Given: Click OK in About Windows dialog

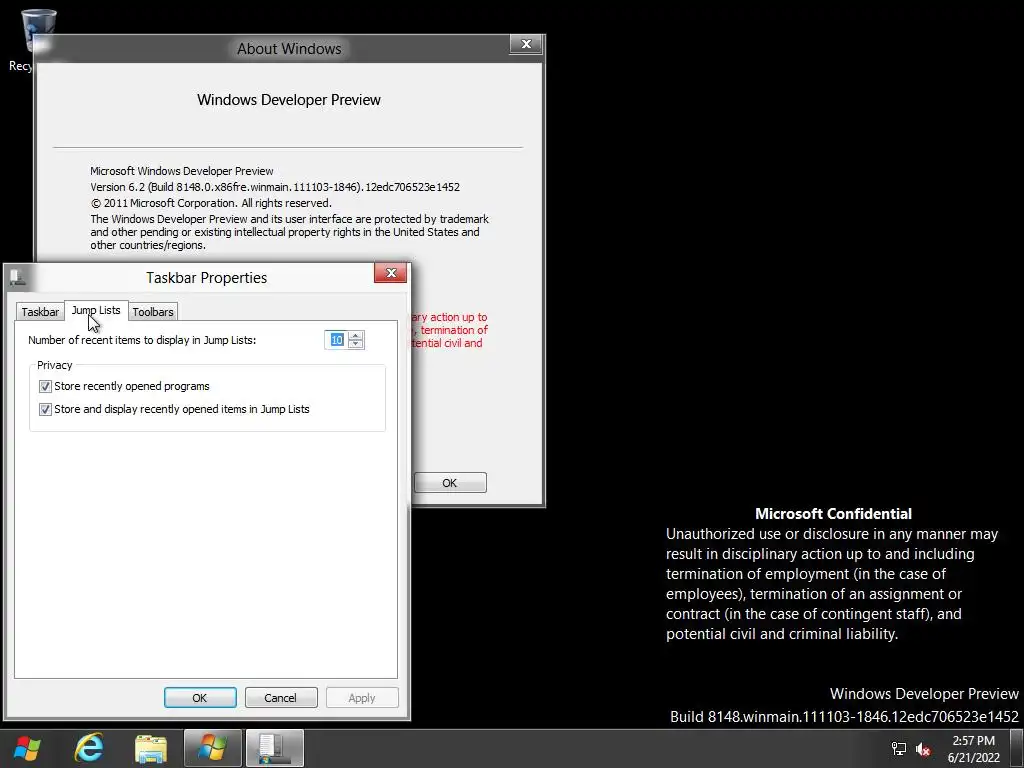Looking at the screenshot, I should 450,483.
